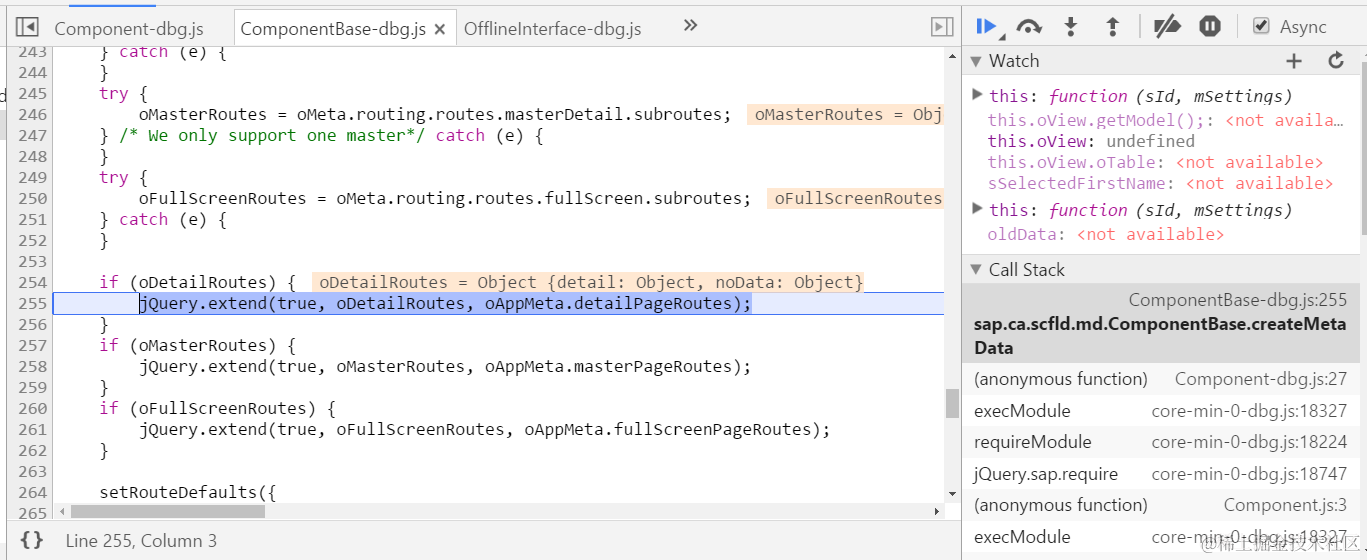1367x560 pixels.
Task: Click oMasterRoutes inline value hint on line 246
Action: coord(846,114)
